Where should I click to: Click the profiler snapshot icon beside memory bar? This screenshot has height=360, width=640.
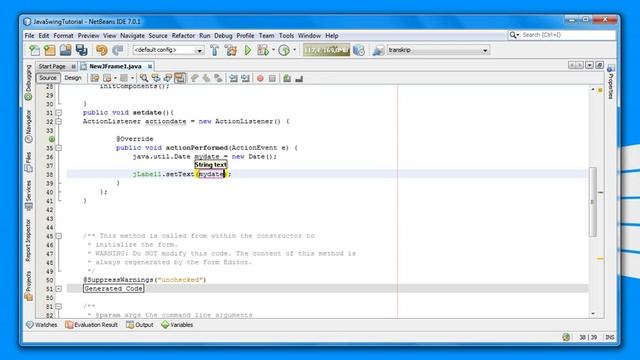pos(359,50)
